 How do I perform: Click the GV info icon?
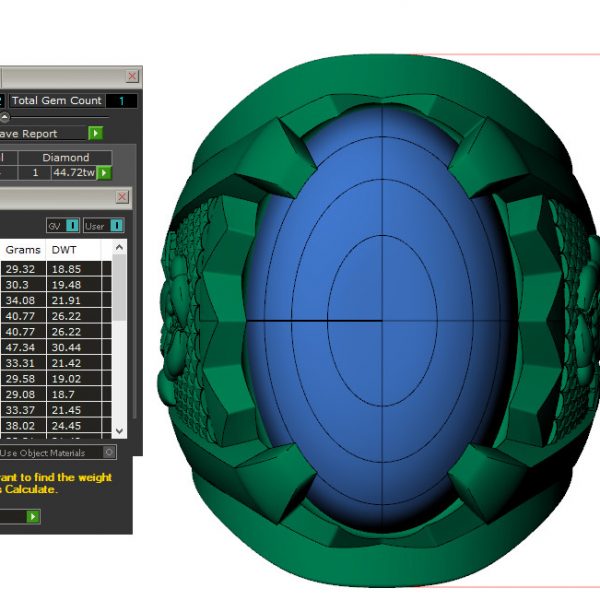coord(72,226)
